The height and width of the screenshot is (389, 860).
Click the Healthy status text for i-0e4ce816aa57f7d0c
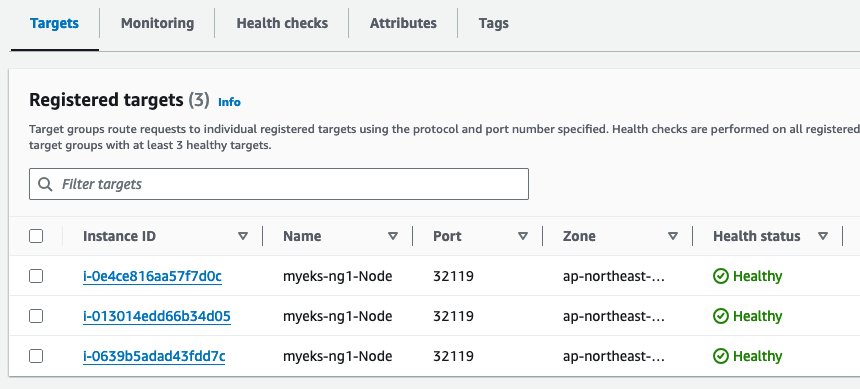coord(758,276)
